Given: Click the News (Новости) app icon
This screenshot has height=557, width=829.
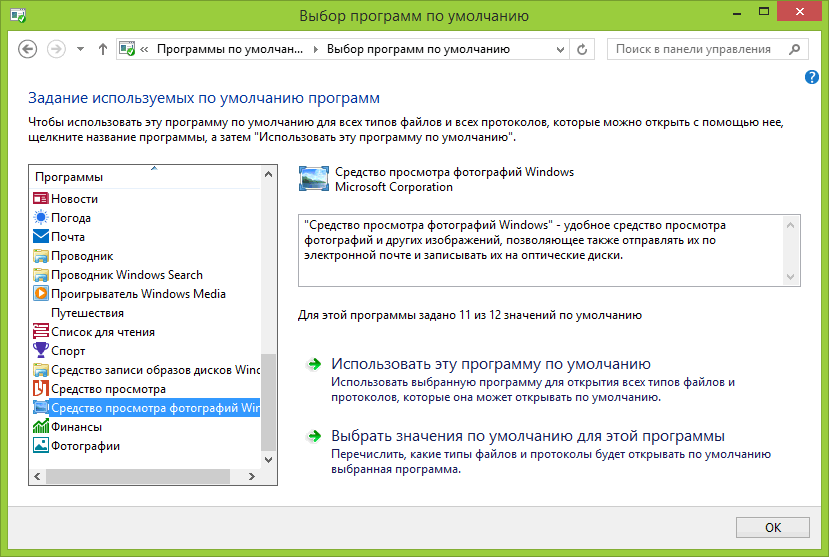Looking at the screenshot, I should [41, 199].
